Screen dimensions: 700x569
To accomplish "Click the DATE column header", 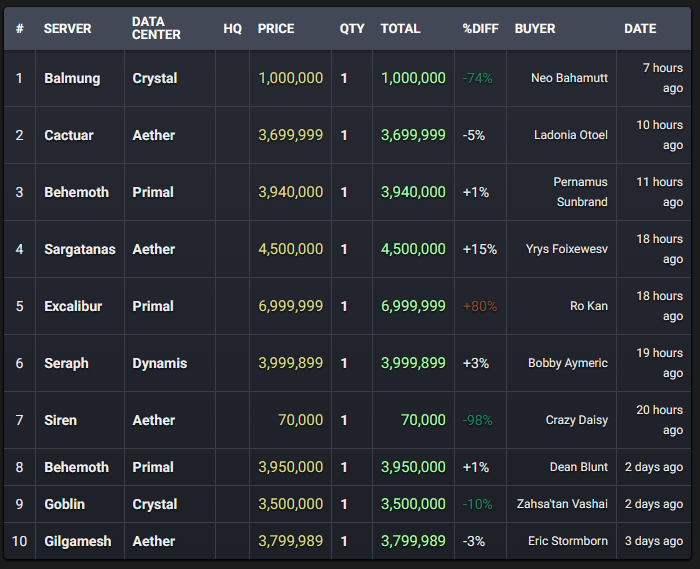I will [640, 29].
